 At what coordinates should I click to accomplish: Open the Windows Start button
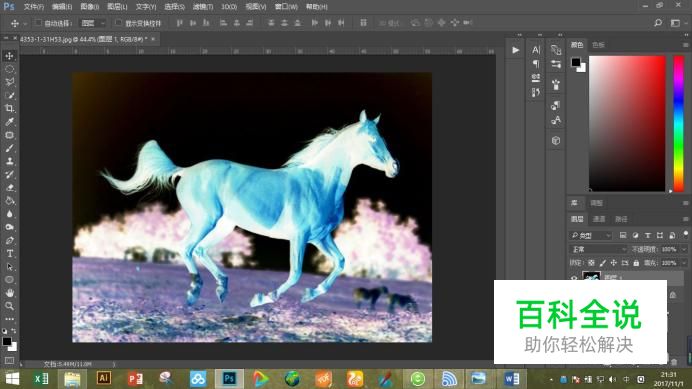coord(12,379)
